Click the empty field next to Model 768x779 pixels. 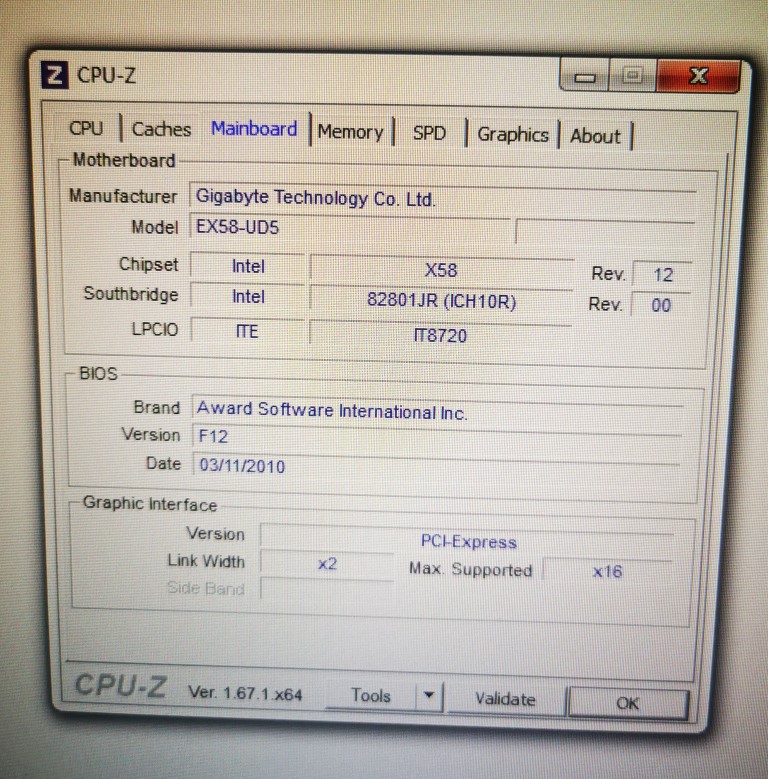pos(605,231)
